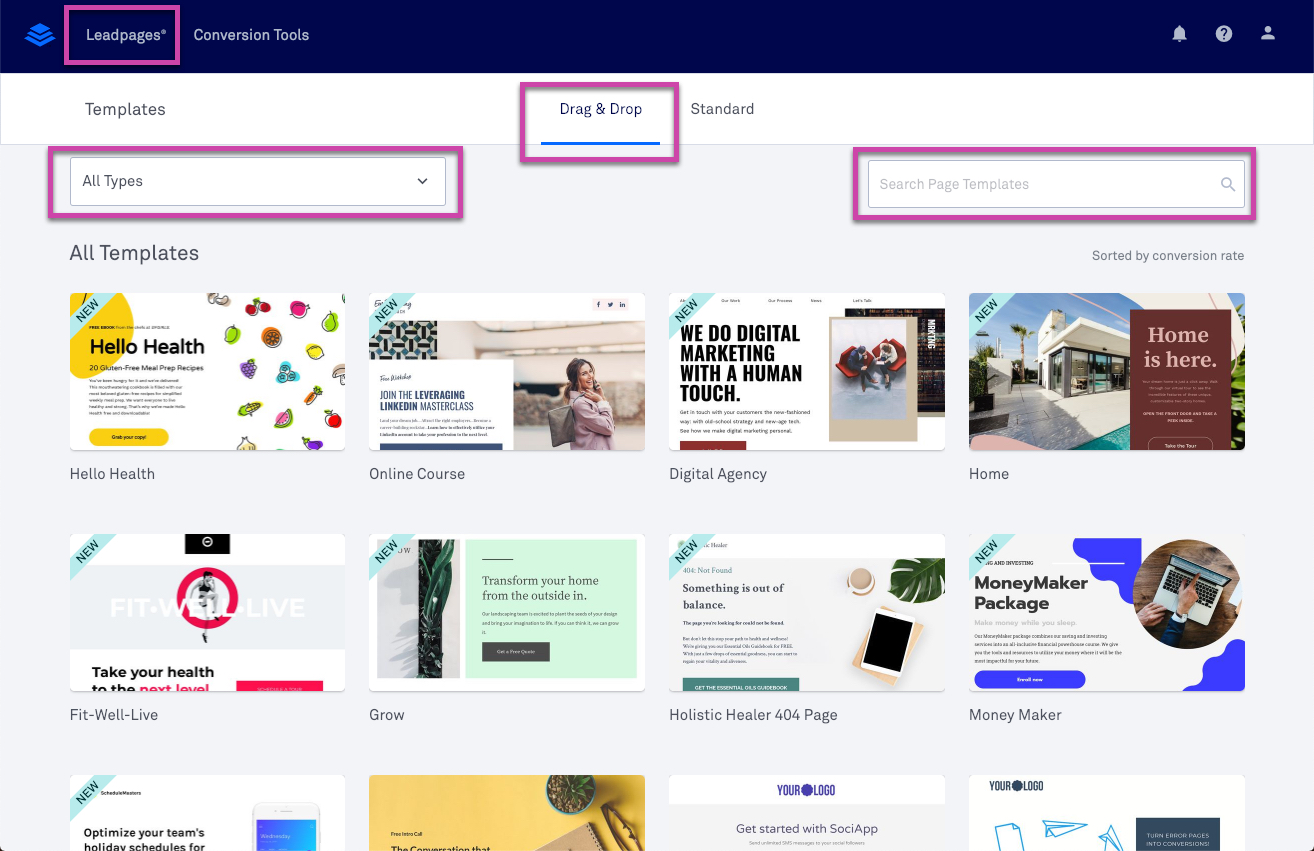Open the SociApp 'Get started' template thumbnail
This screenshot has width=1314, height=851.
coord(807,813)
